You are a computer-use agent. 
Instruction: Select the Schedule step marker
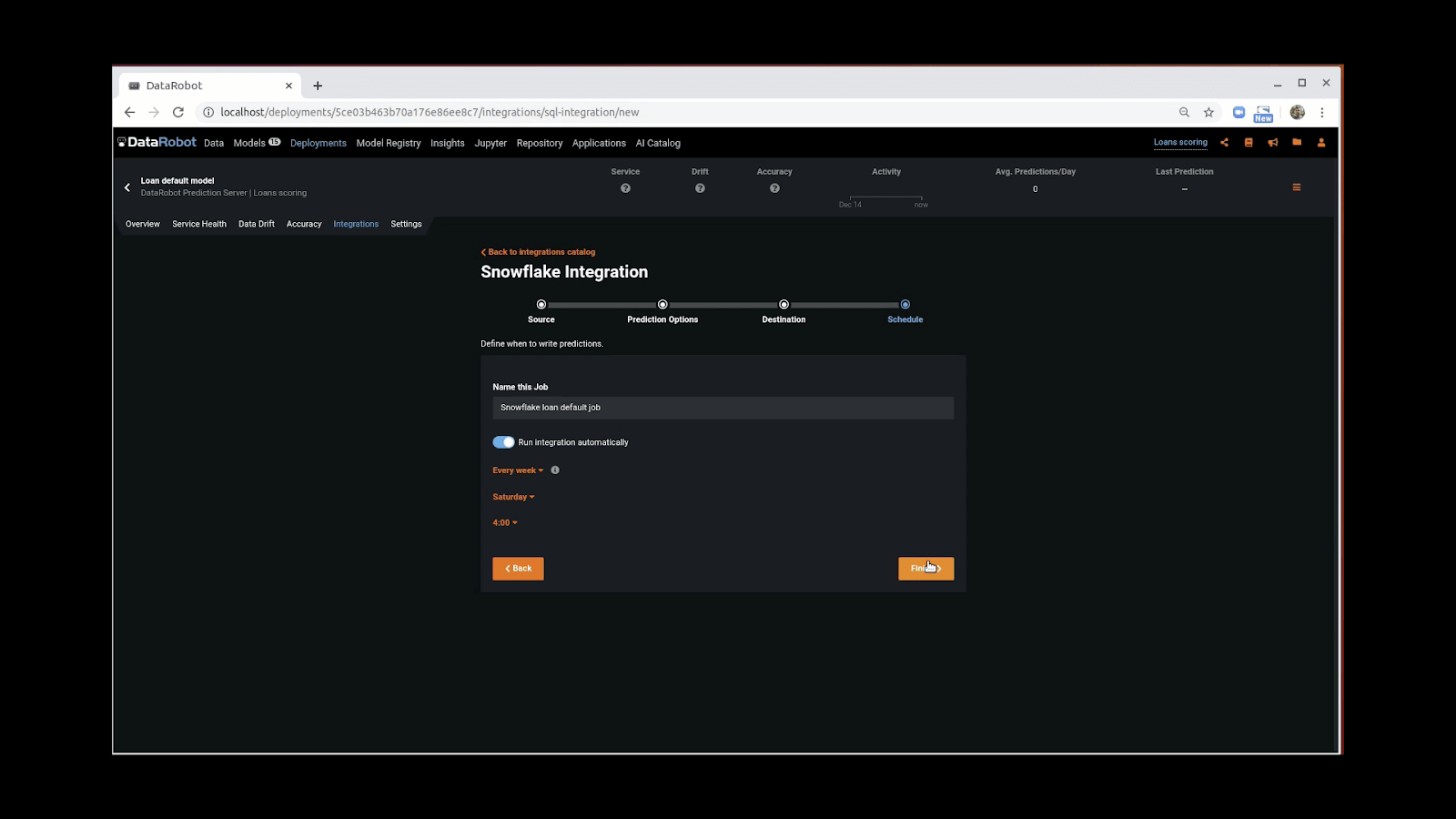[x=905, y=305]
